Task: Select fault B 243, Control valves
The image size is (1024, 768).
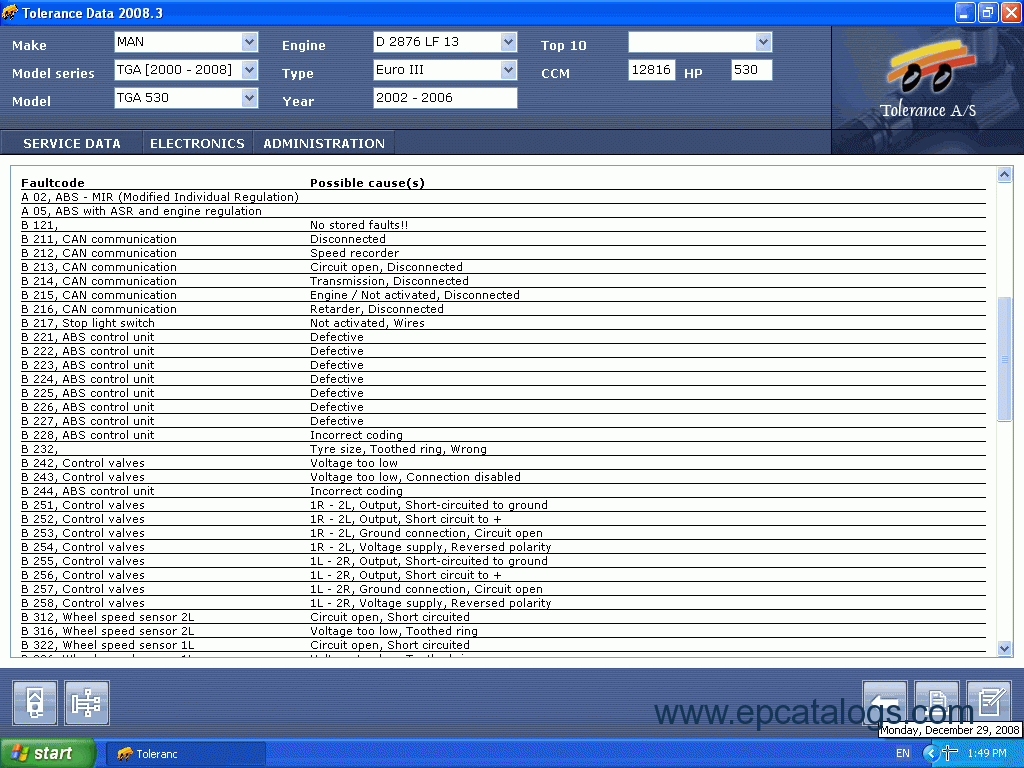Action: tap(503, 477)
